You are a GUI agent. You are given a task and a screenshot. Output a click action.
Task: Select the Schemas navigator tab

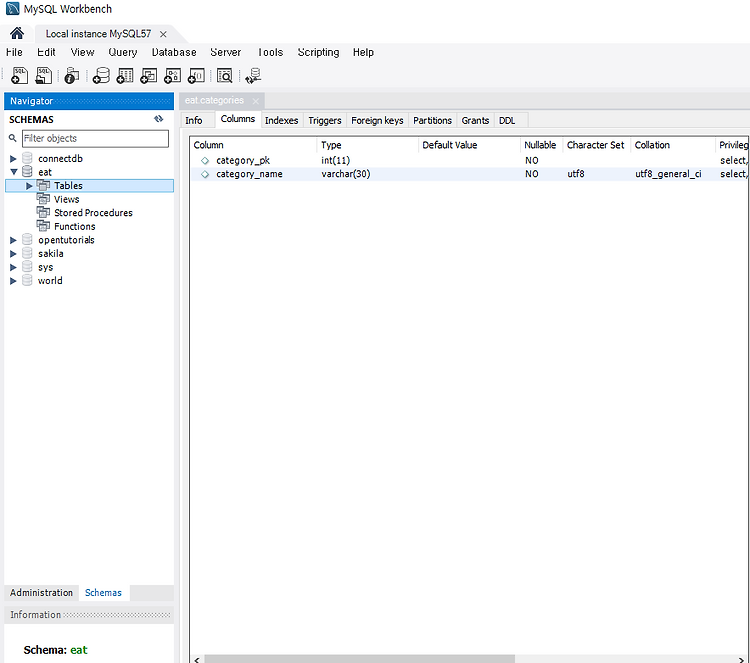coord(103,593)
